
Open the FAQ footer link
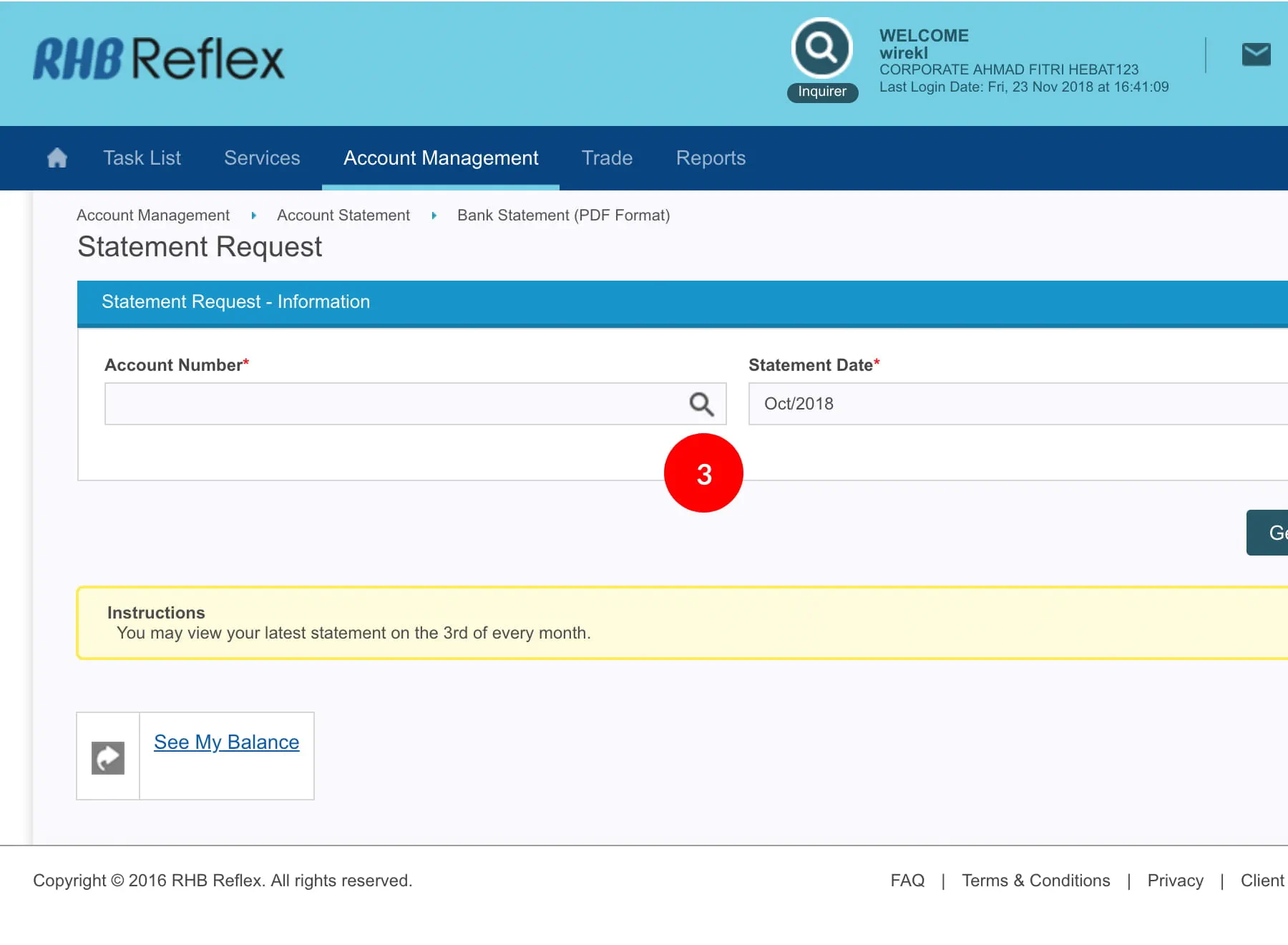coord(907,881)
